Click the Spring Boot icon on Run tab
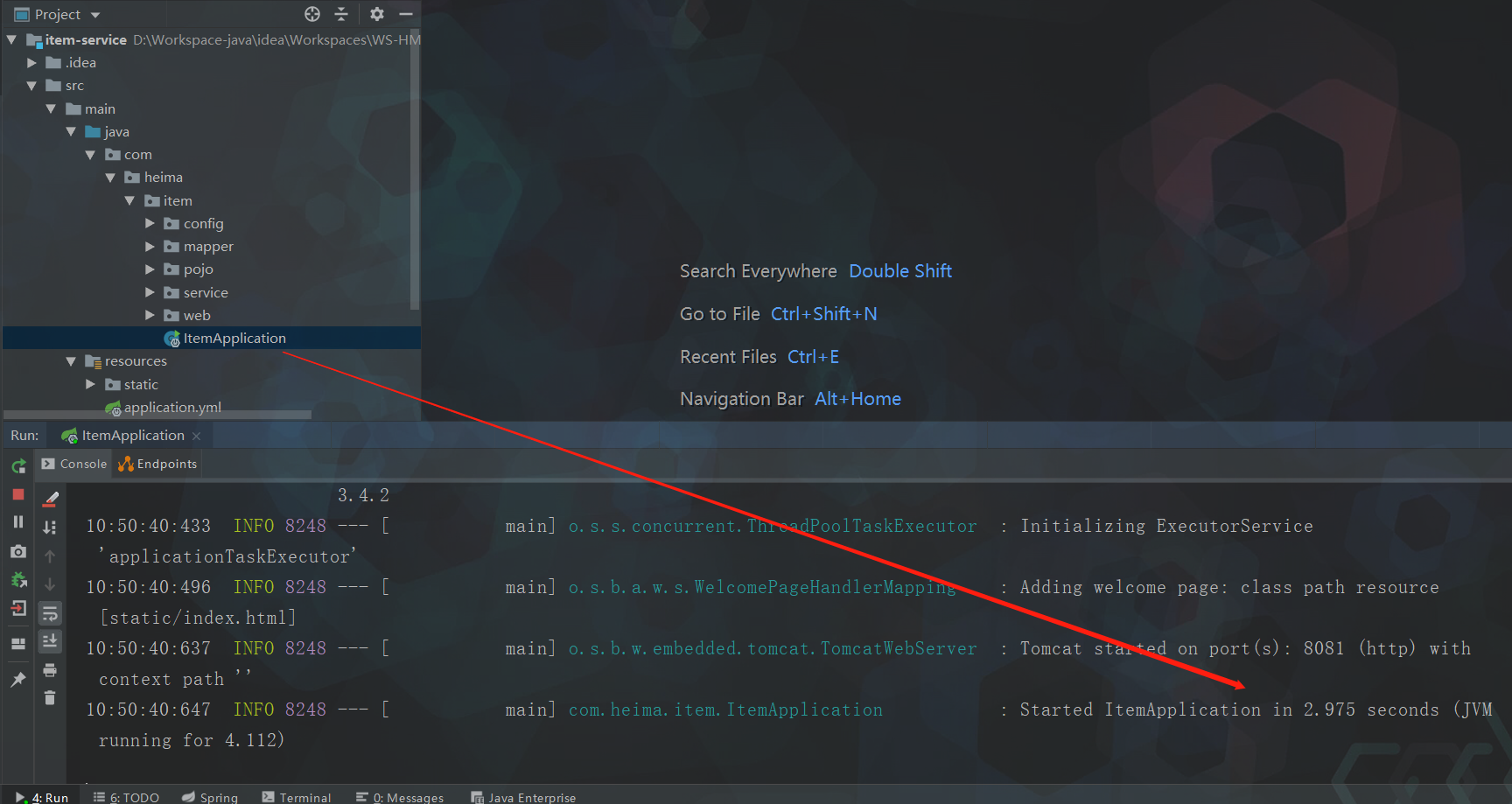 (x=70, y=436)
